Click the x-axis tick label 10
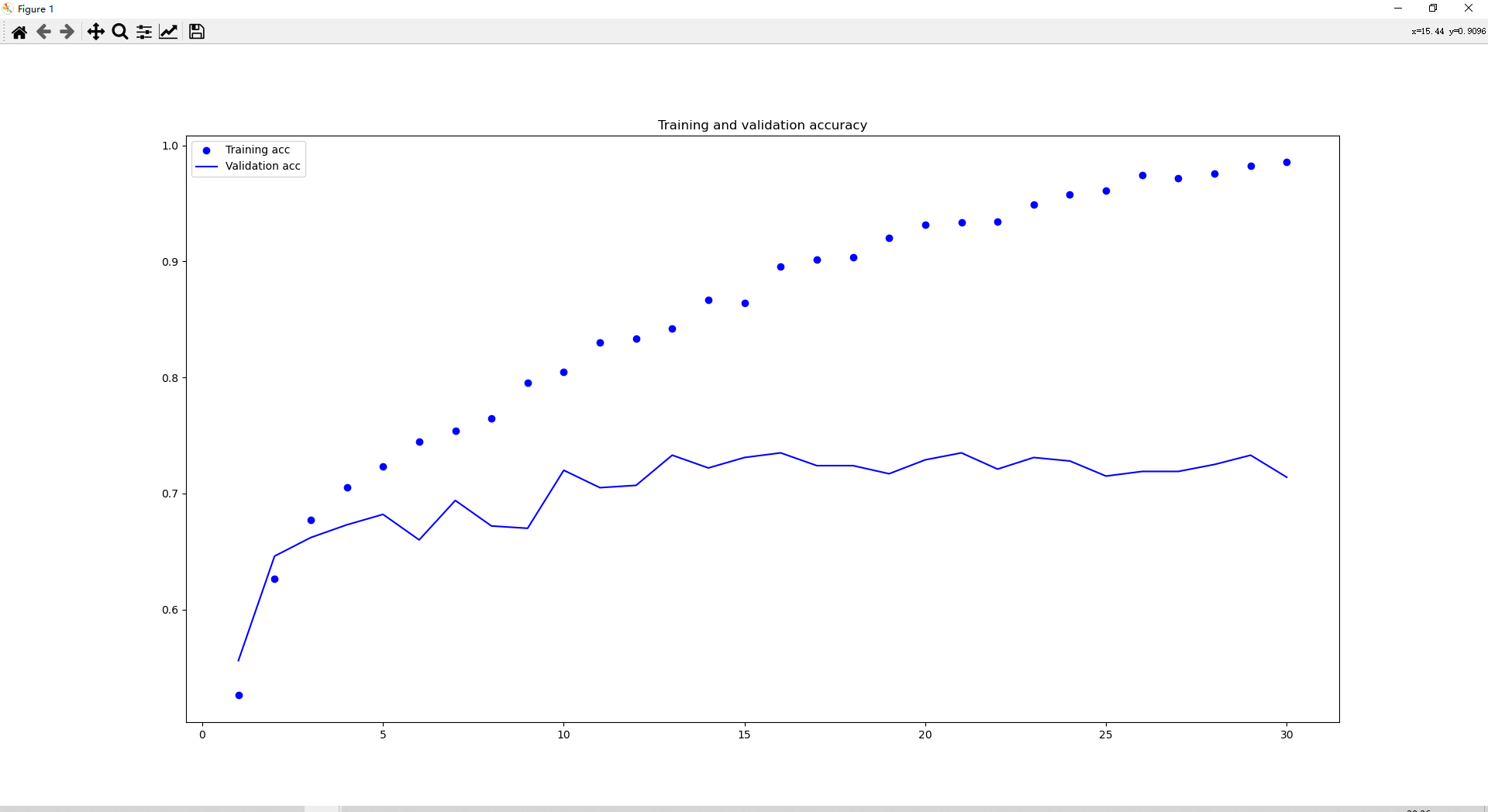1488x812 pixels. [563, 735]
